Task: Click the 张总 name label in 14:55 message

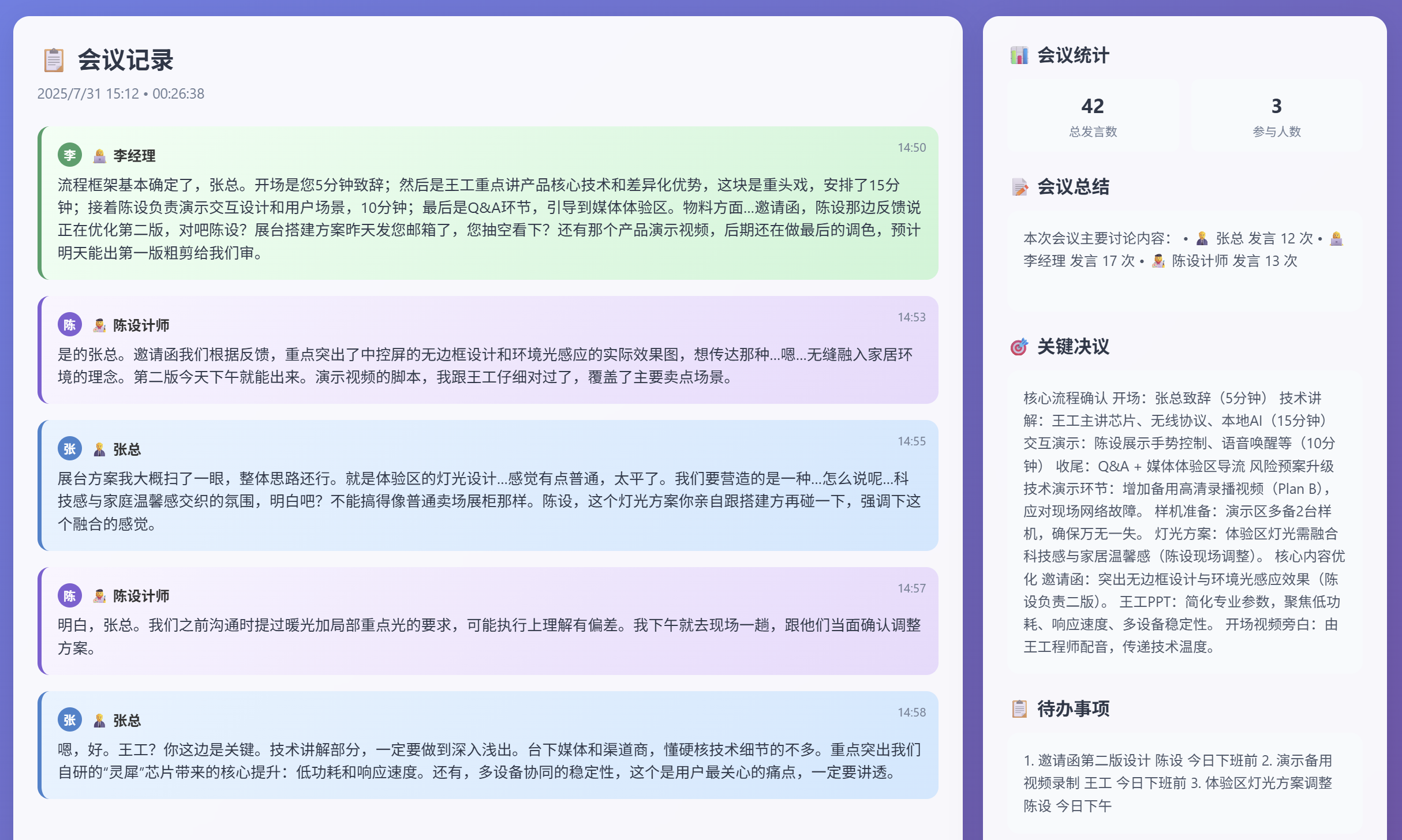Action: (127, 449)
